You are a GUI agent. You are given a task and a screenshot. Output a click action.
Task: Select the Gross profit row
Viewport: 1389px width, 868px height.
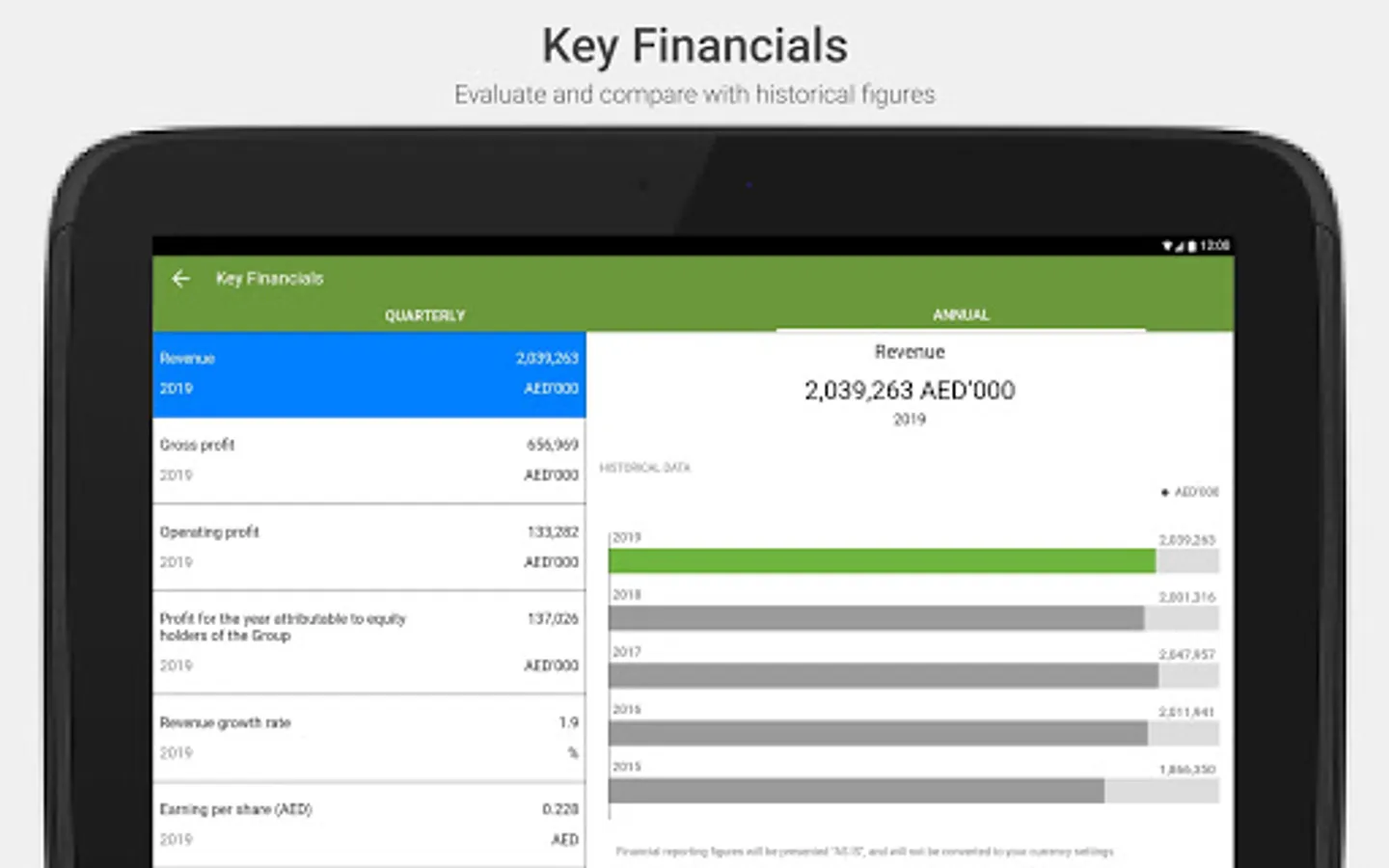point(369,460)
